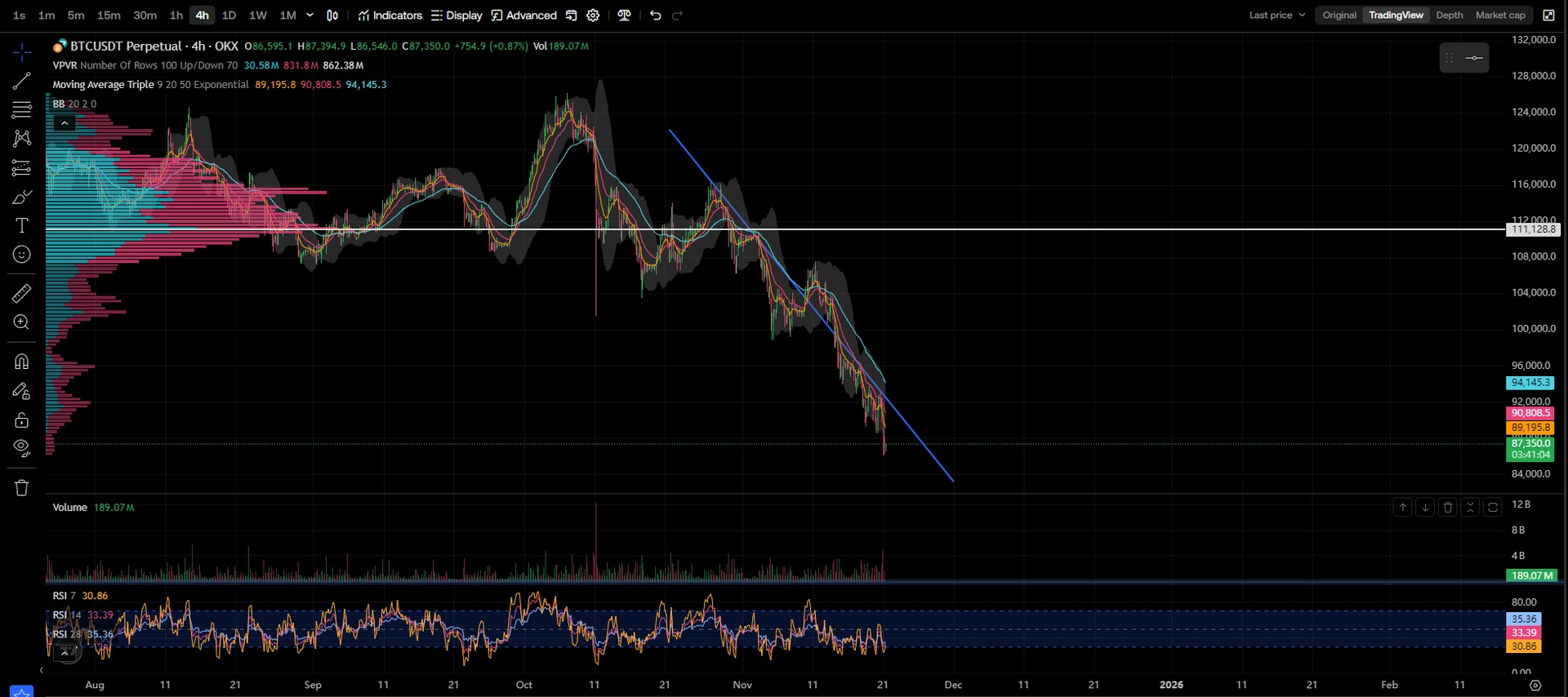The image size is (1568, 697).
Task: Open the chart settings gear
Action: (x=594, y=16)
